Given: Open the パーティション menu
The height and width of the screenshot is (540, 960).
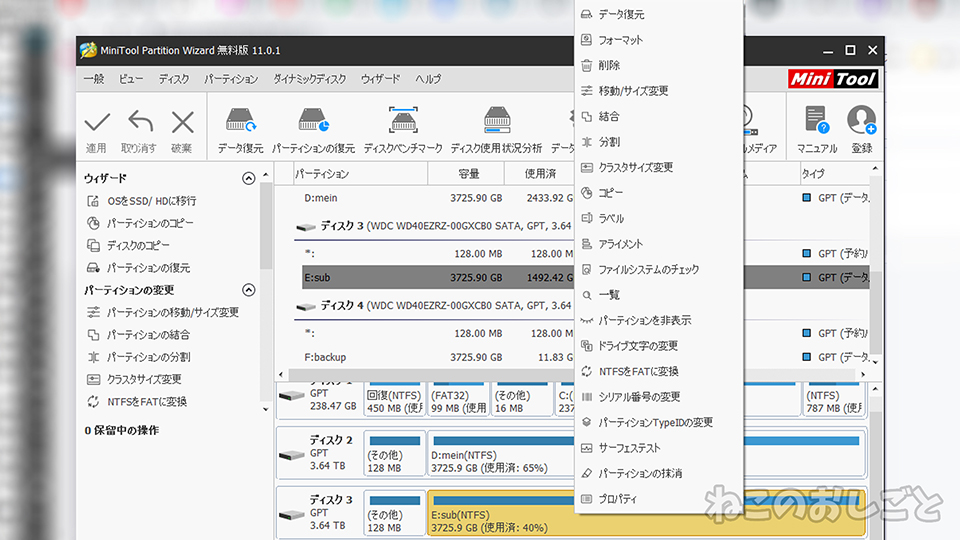Looking at the screenshot, I should (x=231, y=79).
